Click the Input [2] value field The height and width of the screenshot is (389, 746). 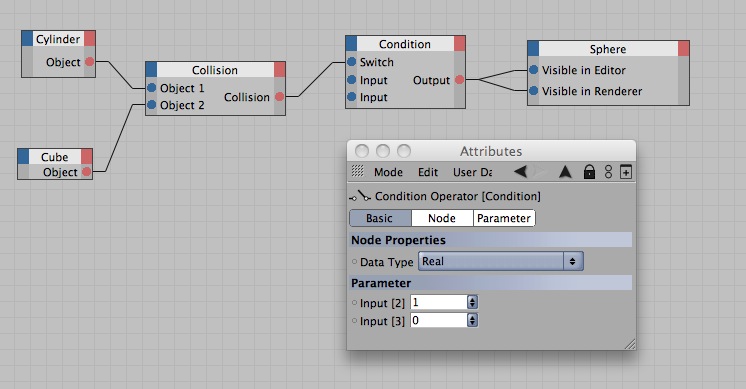(439, 302)
